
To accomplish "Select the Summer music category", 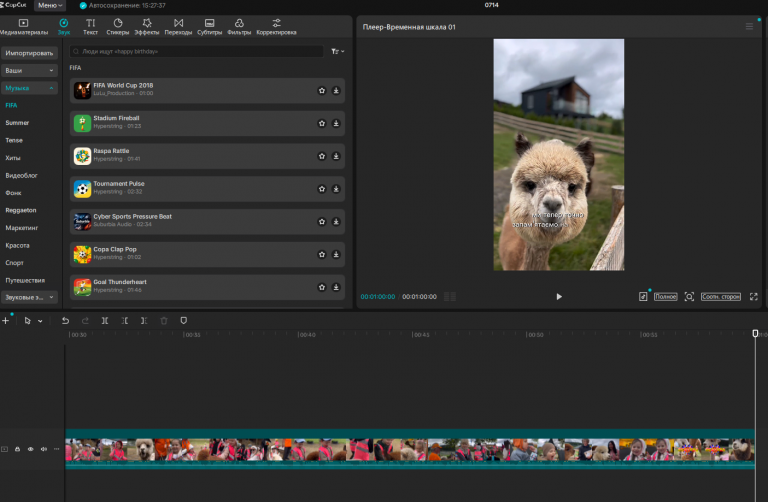I will [17, 123].
